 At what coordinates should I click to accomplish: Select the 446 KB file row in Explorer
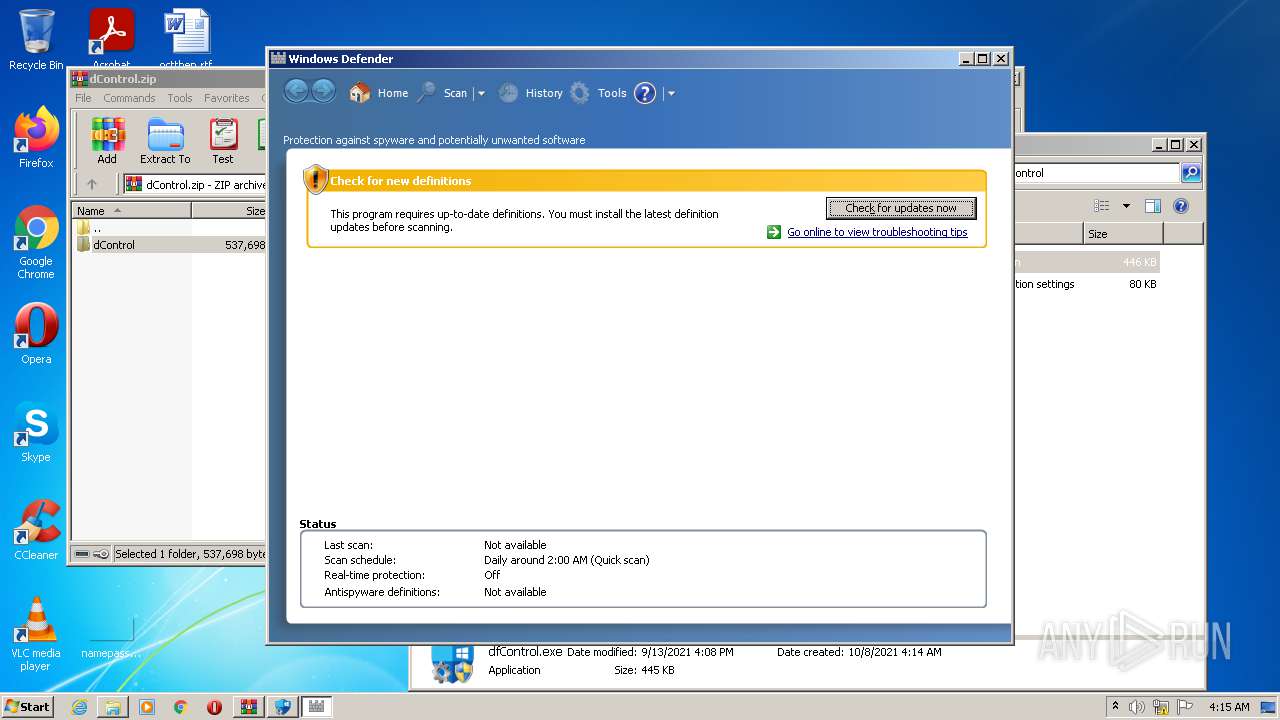1085,263
